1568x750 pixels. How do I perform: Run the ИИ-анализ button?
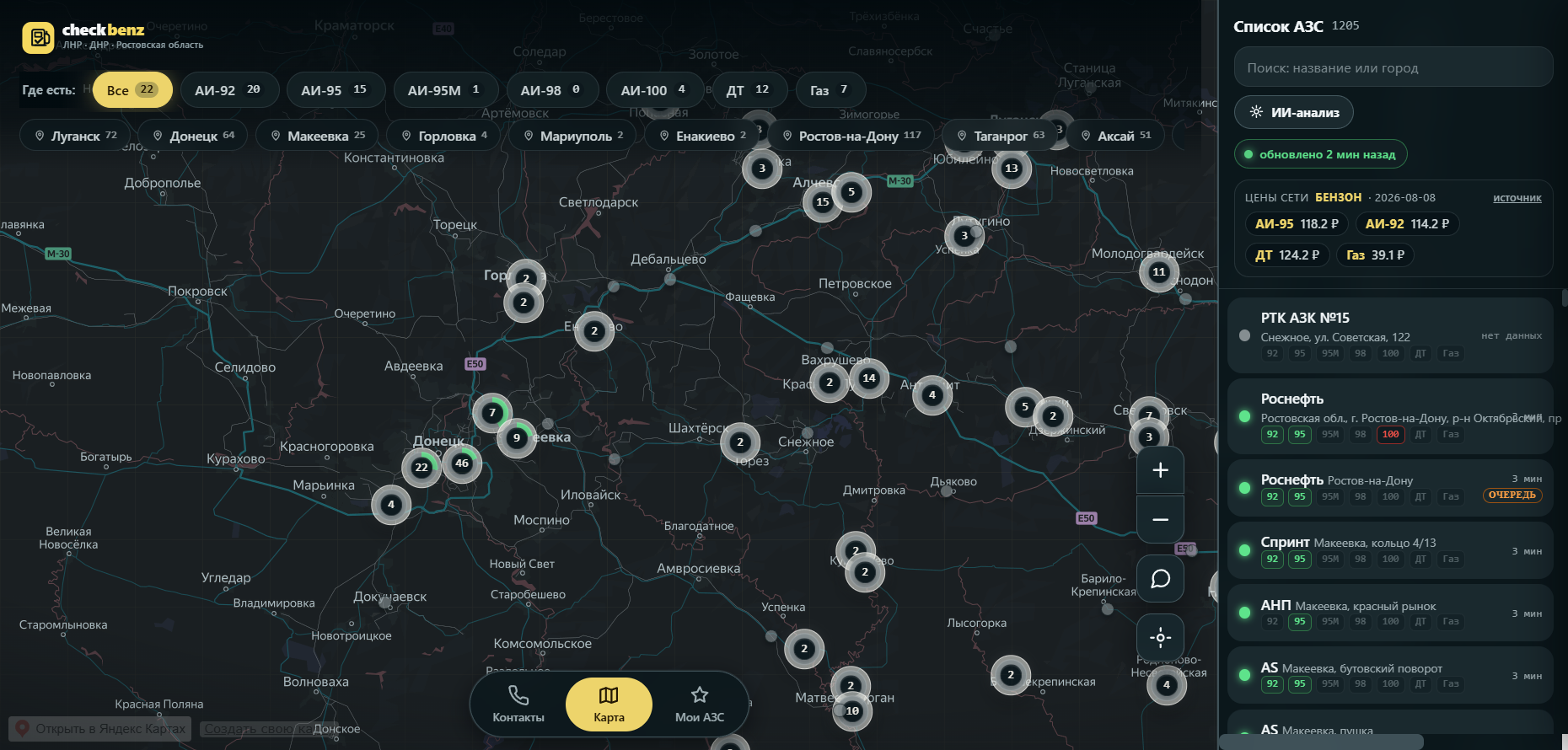pos(1294,112)
